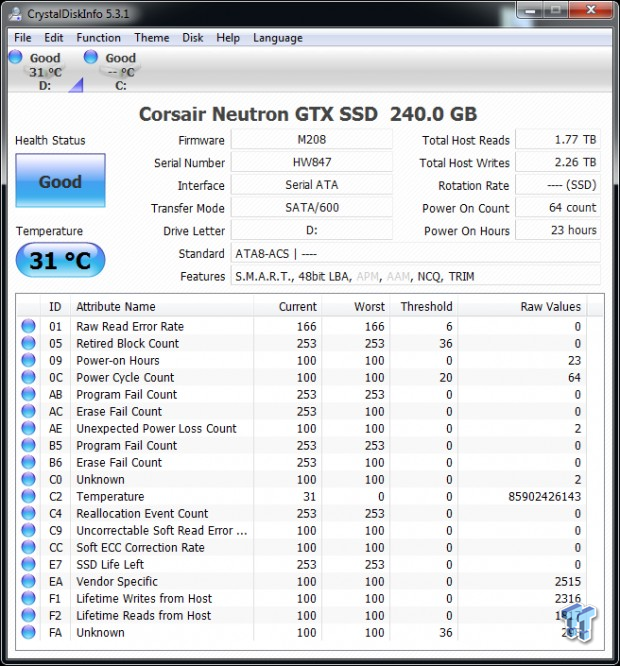Click the Current column header
Screen dimensions: 620x666
[x=287, y=307]
